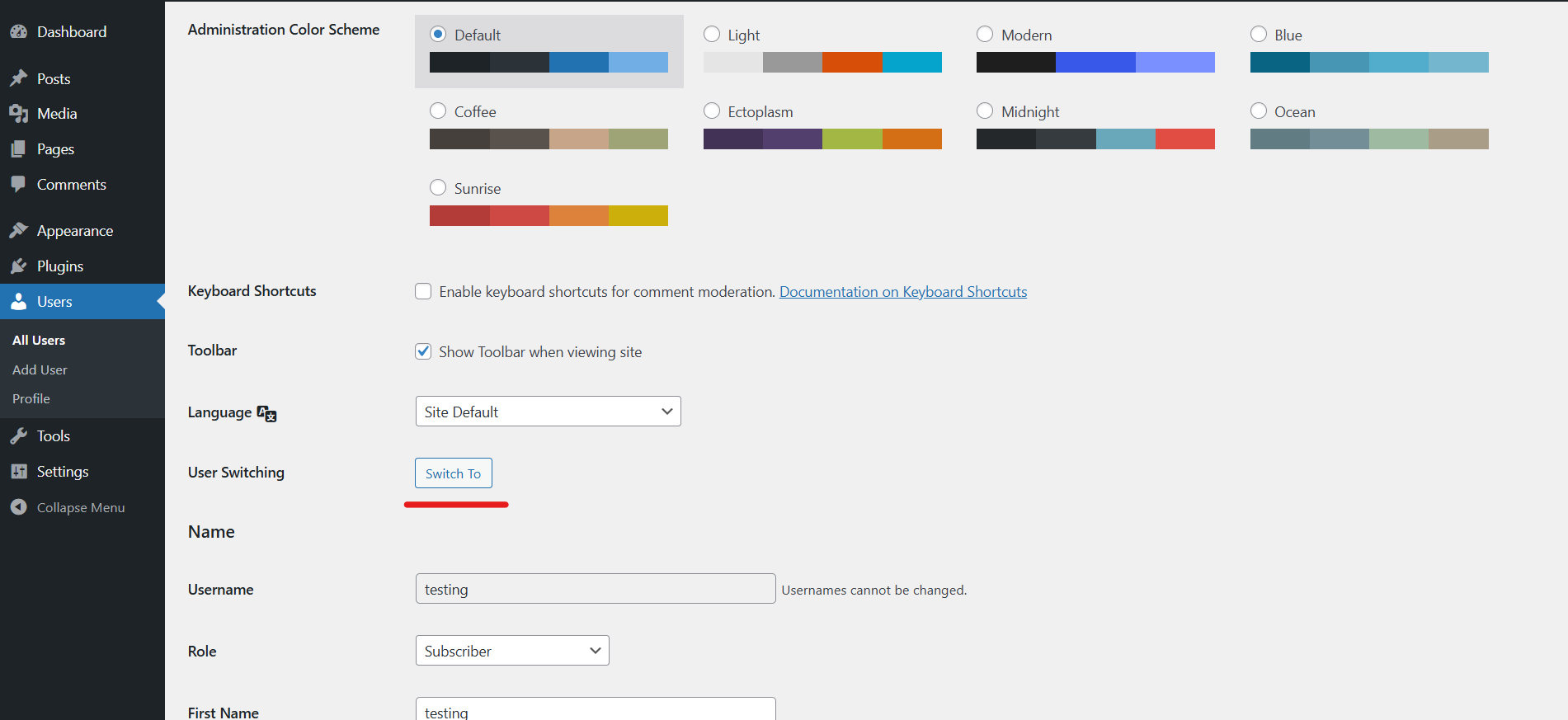
Task: Click the Username field containing testing
Action: click(x=596, y=589)
